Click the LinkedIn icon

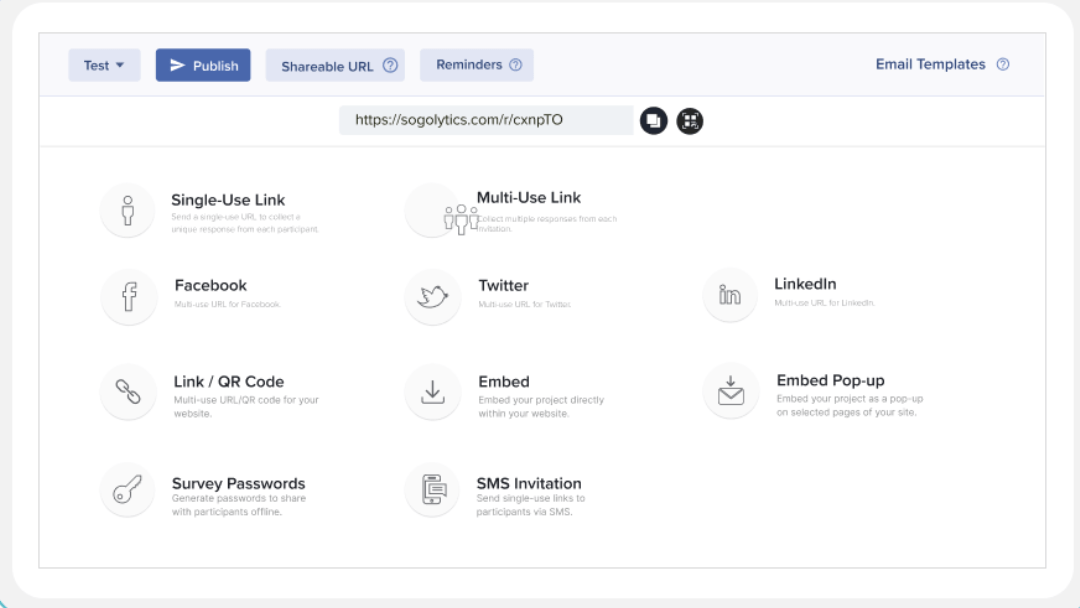730,295
